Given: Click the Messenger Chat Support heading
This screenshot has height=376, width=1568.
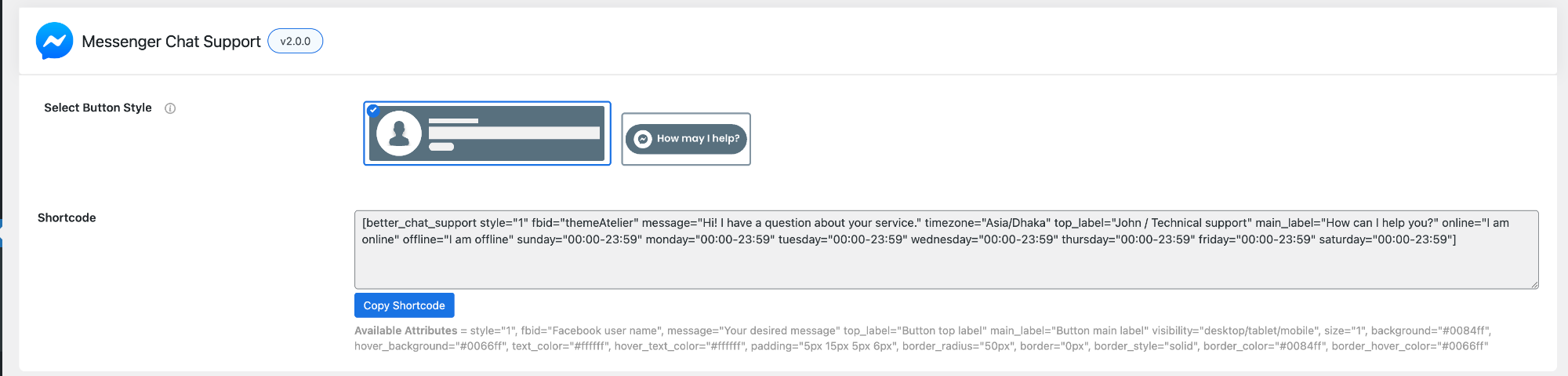Looking at the screenshot, I should pos(171,42).
